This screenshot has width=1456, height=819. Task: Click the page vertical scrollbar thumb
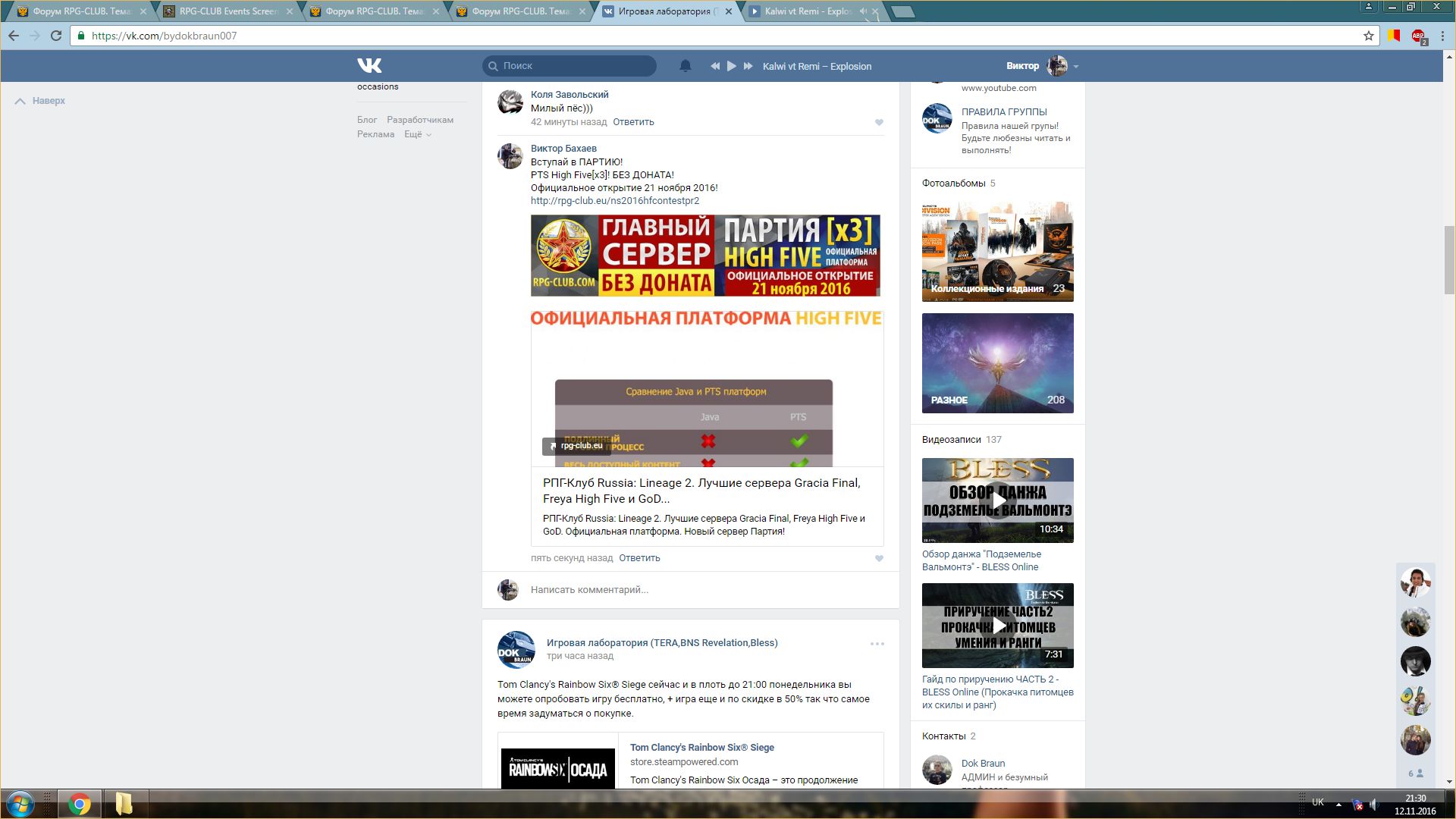click(1449, 259)
